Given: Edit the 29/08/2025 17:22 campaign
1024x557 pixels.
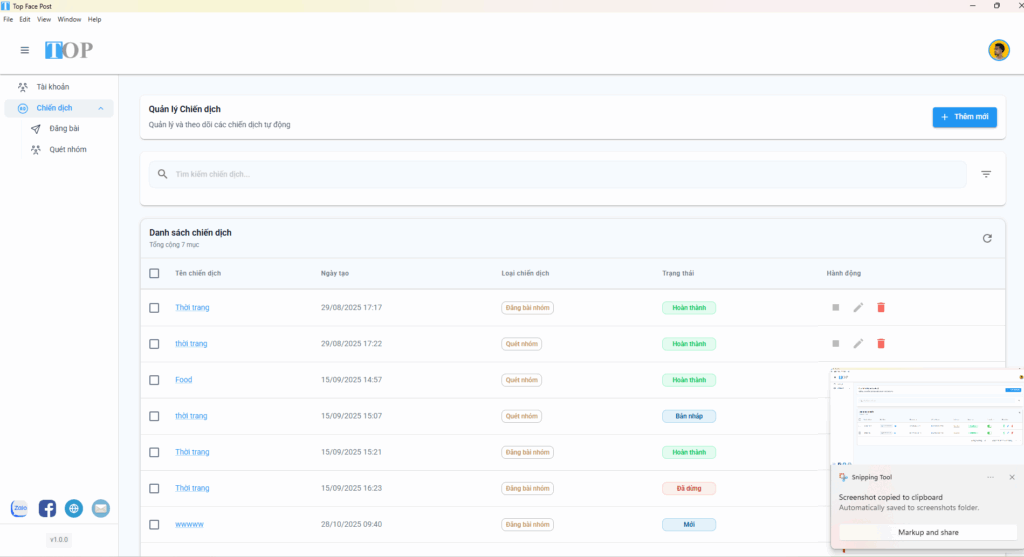Looking at the screenshot, I should coord(858,343).
